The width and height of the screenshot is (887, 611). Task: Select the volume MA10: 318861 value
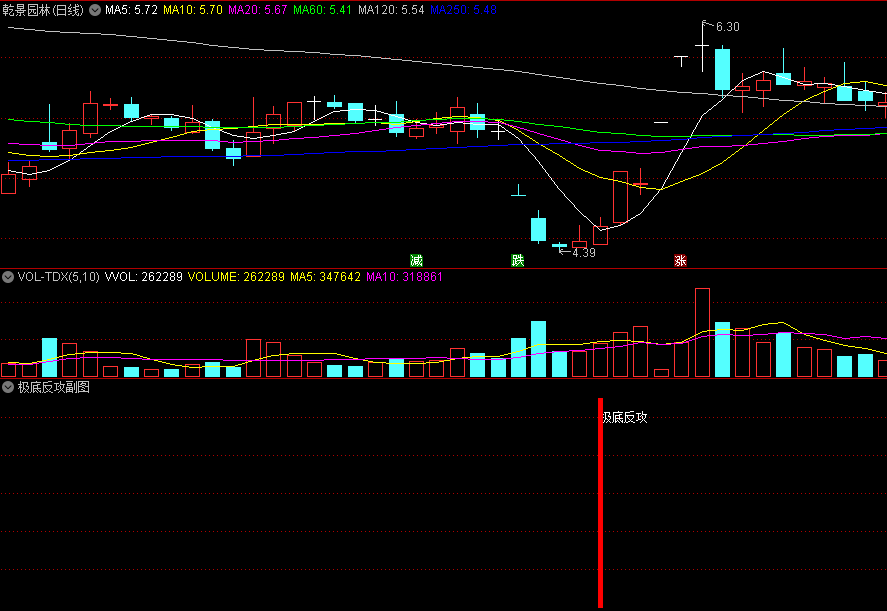[404, 277]
